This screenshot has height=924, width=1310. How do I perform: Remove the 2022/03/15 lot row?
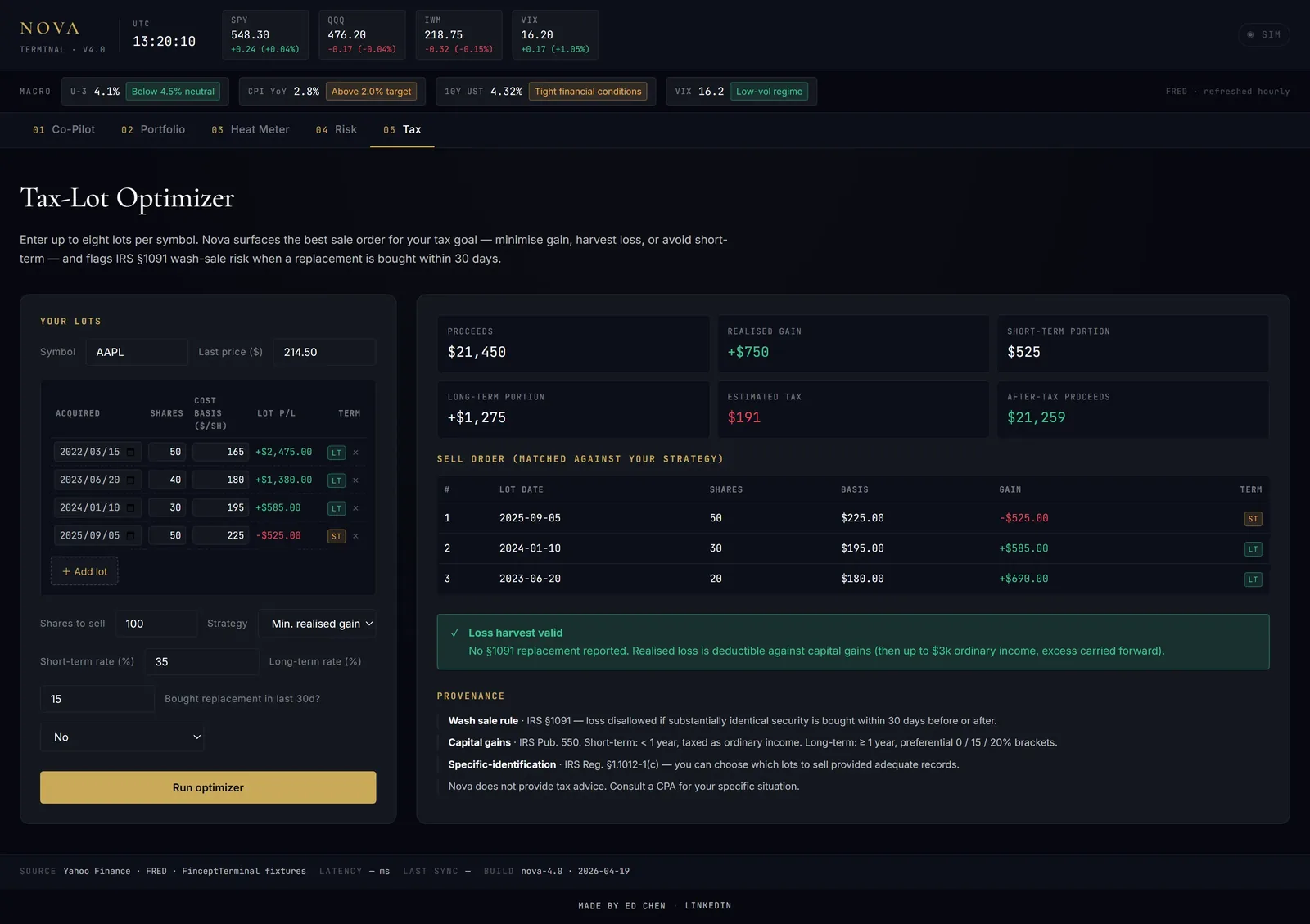click(x=355, y=453)
